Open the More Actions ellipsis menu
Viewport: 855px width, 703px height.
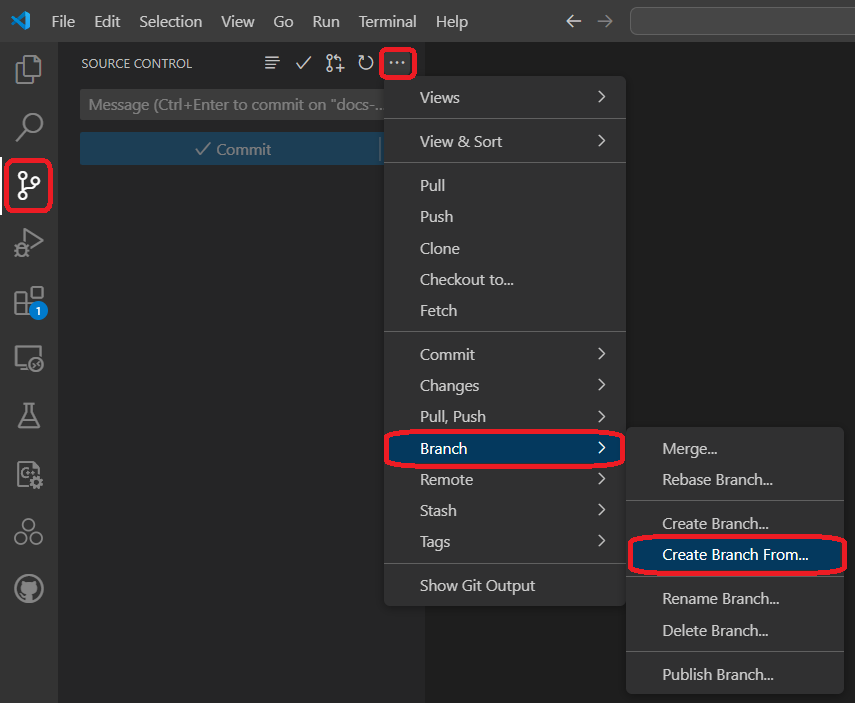click(397, 63)
